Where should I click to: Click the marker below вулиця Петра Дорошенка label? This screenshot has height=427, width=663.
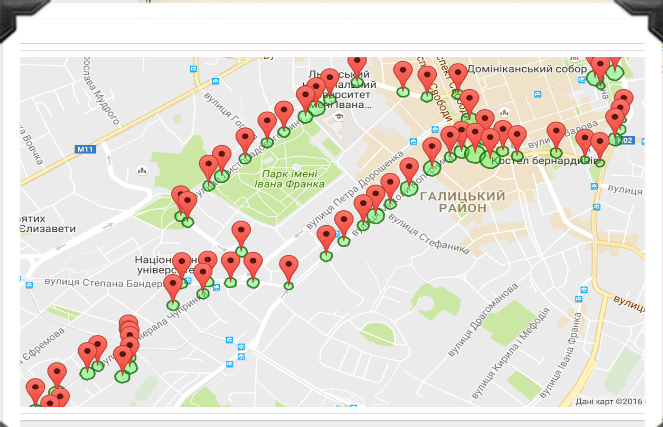click(x=343, y=224)
